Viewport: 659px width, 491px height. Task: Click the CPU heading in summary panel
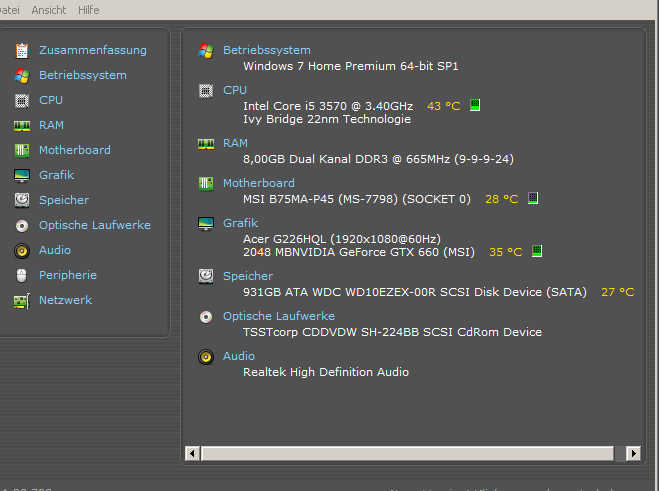pos(235,90)
